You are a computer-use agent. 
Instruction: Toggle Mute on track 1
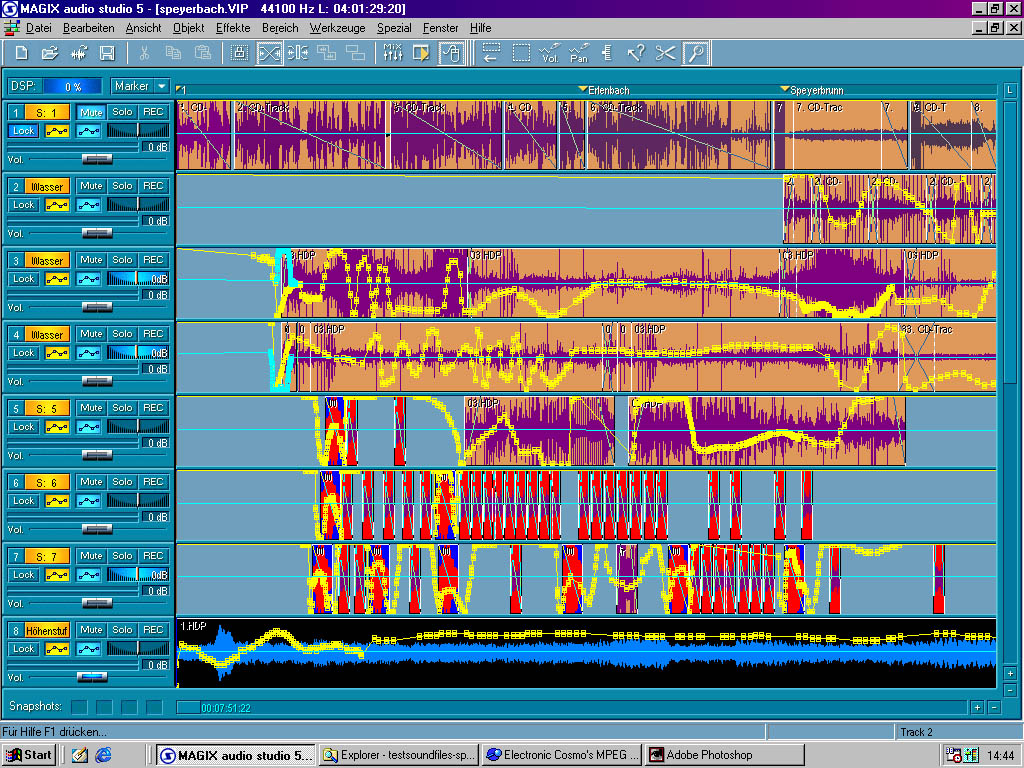pos(91,112)
